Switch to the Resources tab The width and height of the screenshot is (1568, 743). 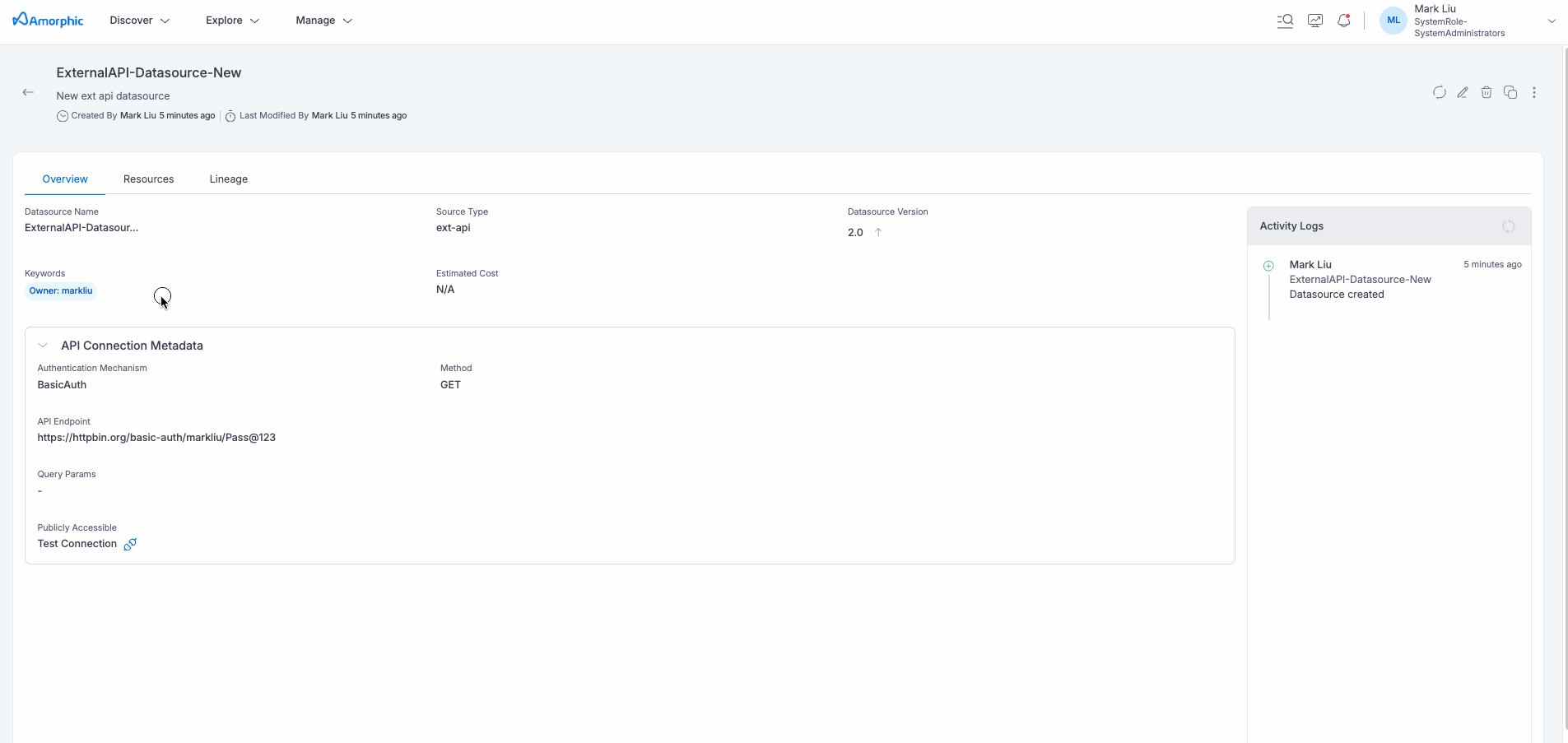pos(148,179)
